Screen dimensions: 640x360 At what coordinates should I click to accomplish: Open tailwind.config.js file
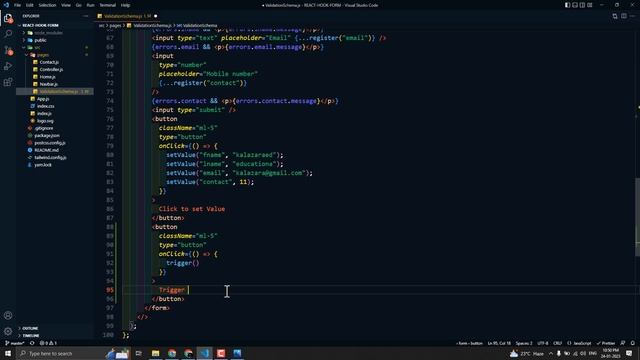click(50, 158)
